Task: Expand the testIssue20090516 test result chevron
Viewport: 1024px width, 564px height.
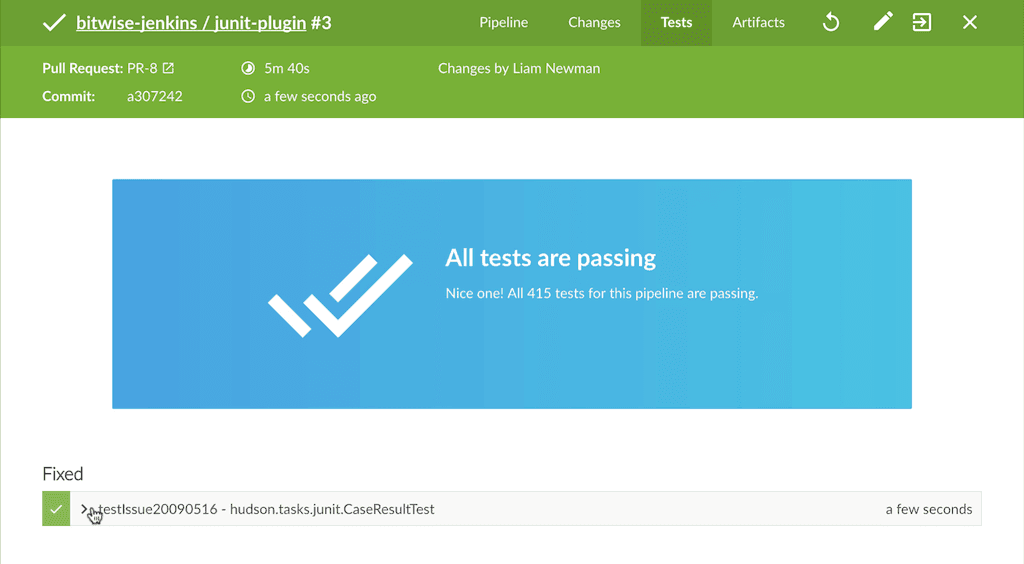Action: tap(85, 509)
